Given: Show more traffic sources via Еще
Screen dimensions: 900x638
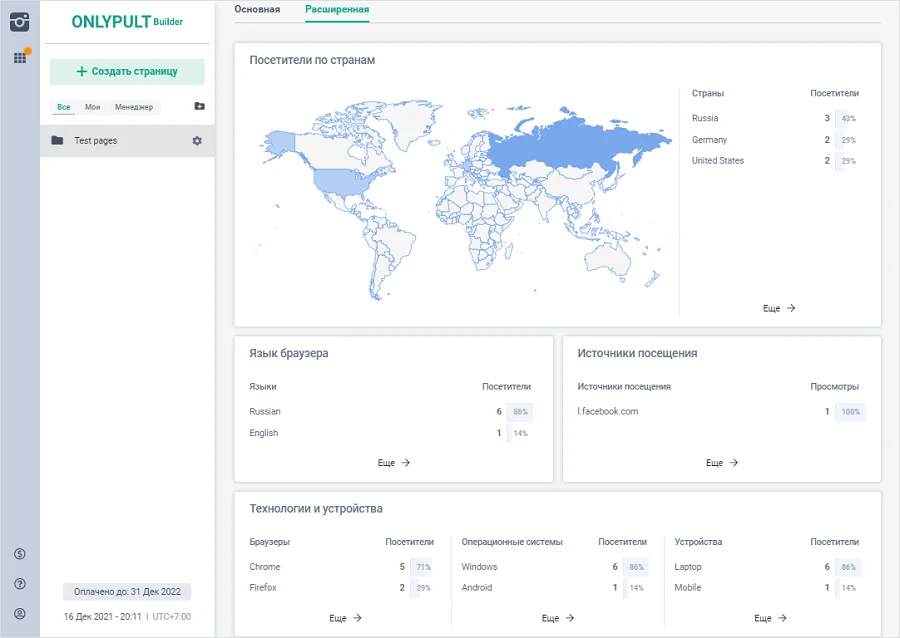Looking at the screenshot, I should (x=722, y=463).
